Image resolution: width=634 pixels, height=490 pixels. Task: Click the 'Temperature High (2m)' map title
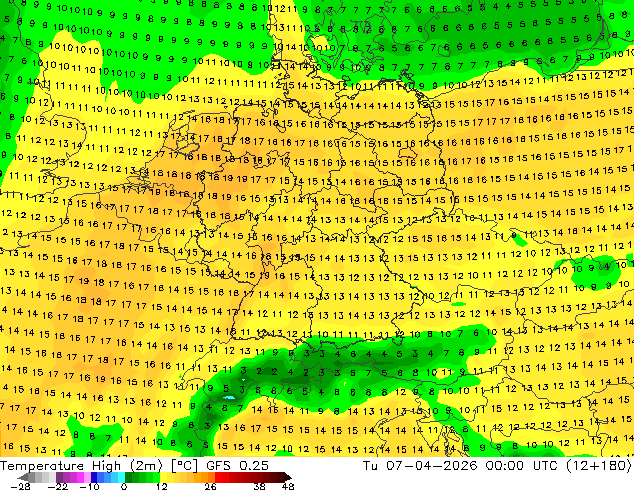(x=81, y=466)
